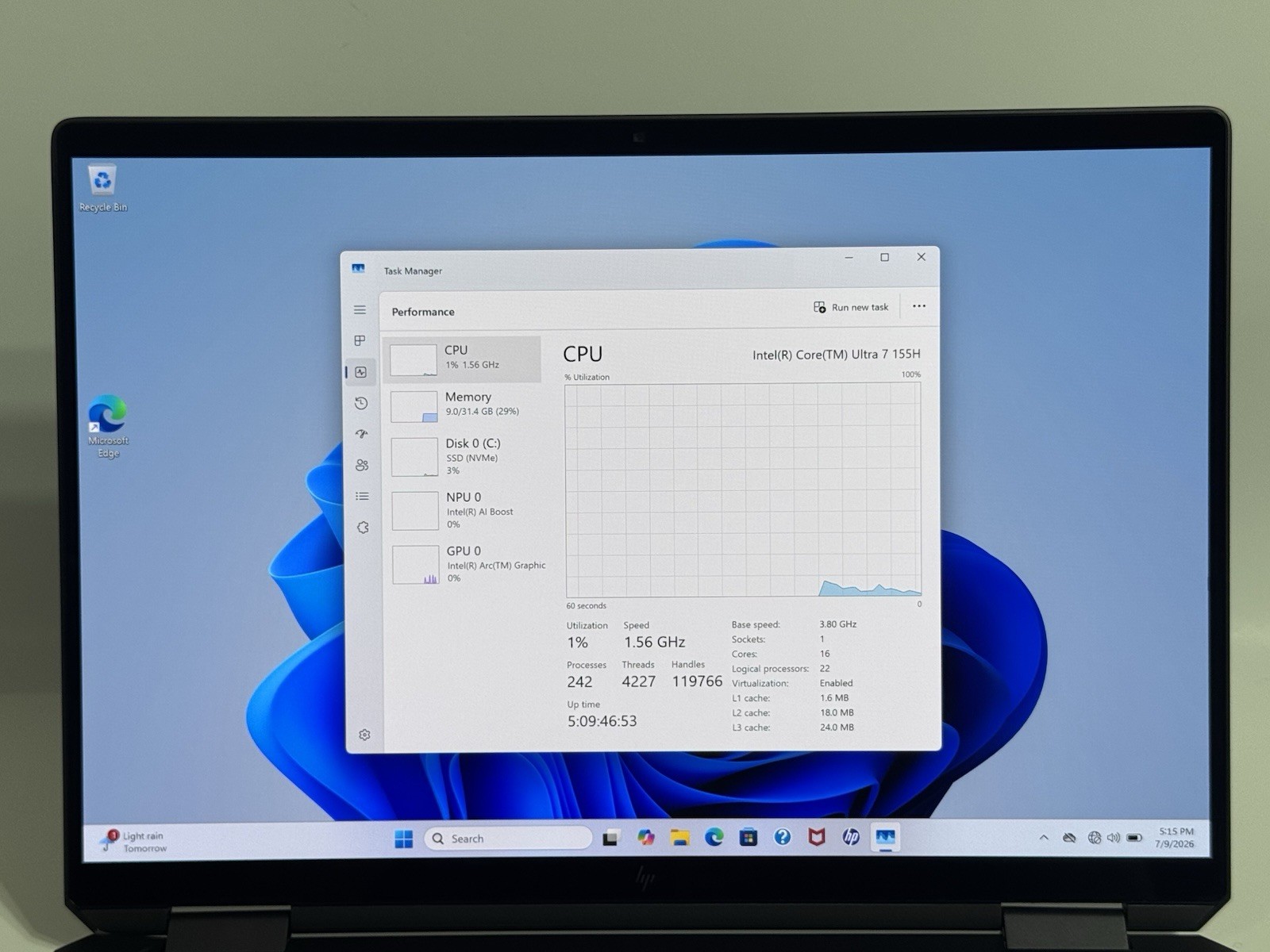Open the Users sidebar icon
This screenshot has width=1270, height=952.
(362, 465)
